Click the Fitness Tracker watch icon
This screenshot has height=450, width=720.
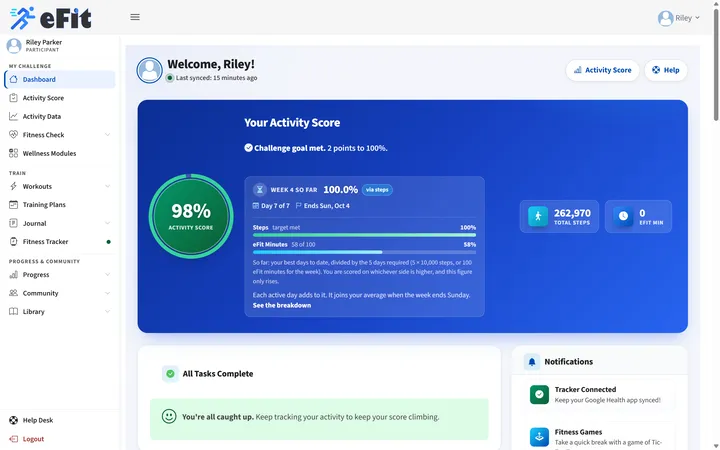(x=13, y=242)
